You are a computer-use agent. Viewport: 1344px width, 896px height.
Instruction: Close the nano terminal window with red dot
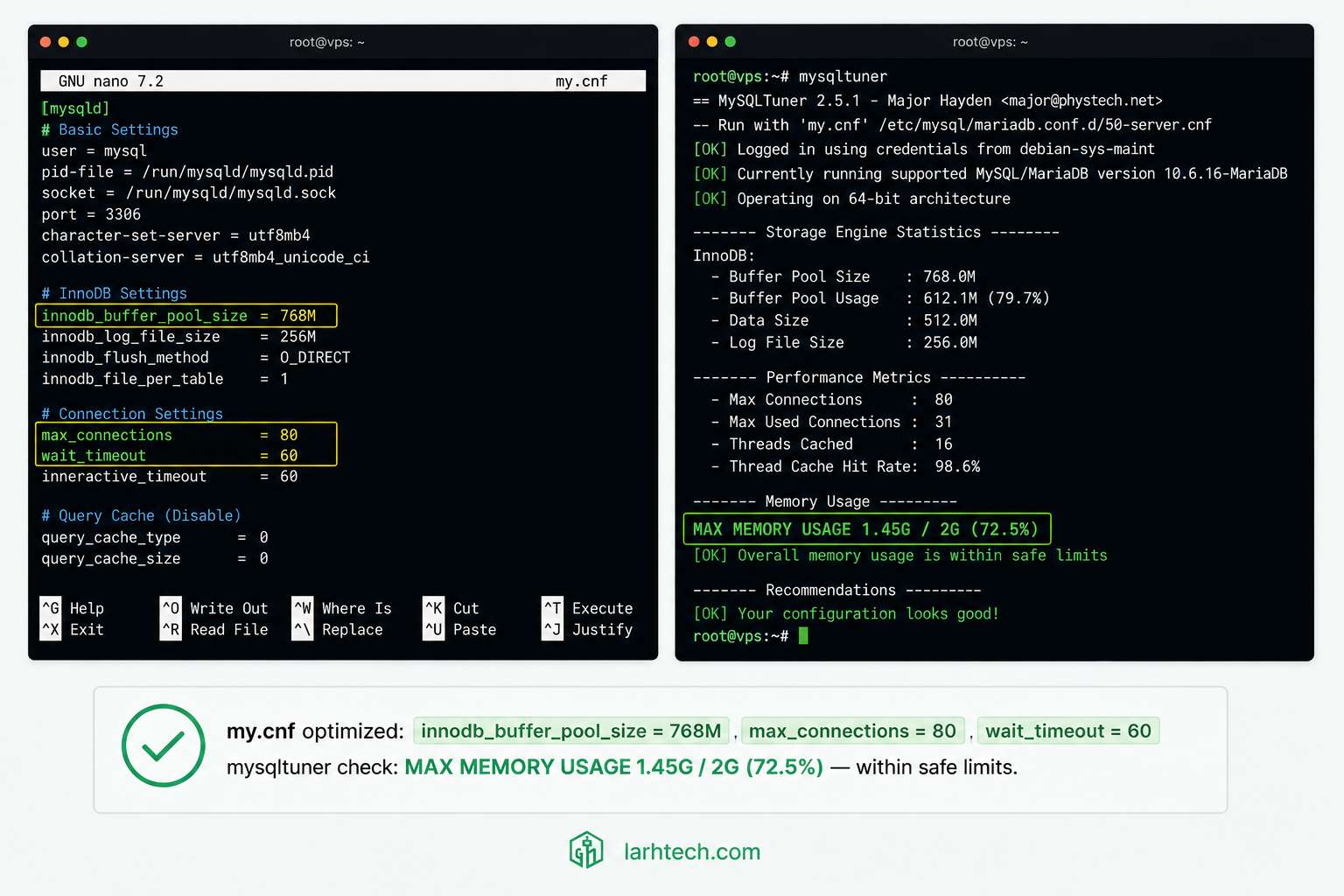[x=45, y=42]
